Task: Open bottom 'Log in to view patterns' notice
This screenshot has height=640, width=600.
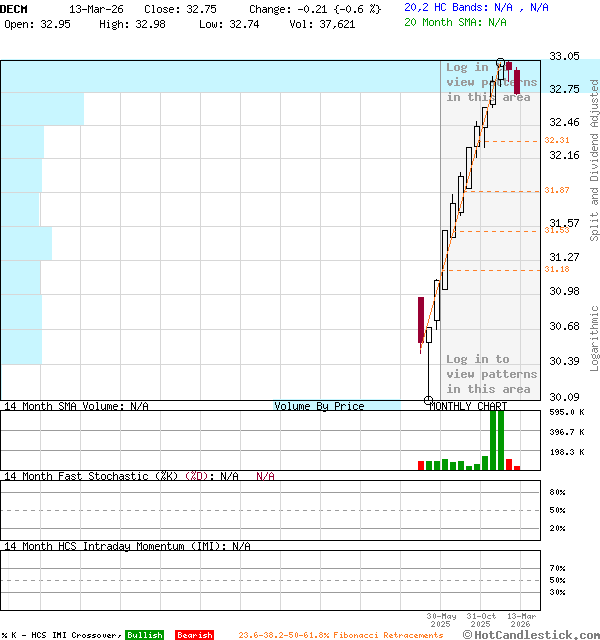Action: [491, 374]
